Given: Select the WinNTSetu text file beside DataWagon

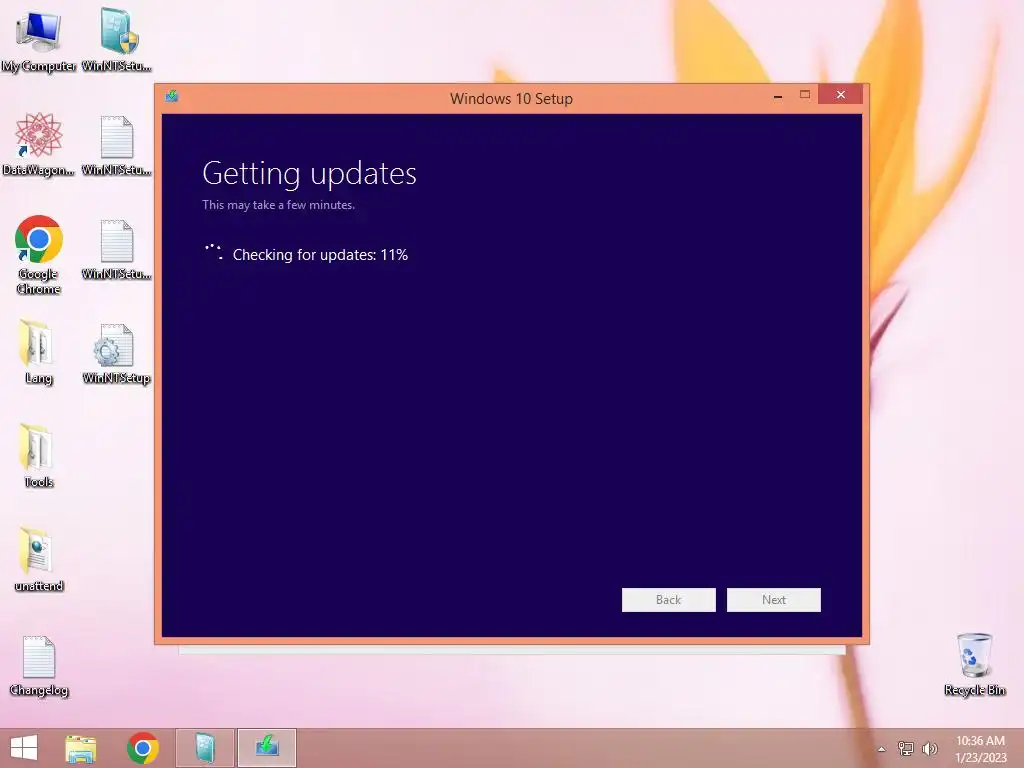Looking at the screenshot, I should pos(117,146).
